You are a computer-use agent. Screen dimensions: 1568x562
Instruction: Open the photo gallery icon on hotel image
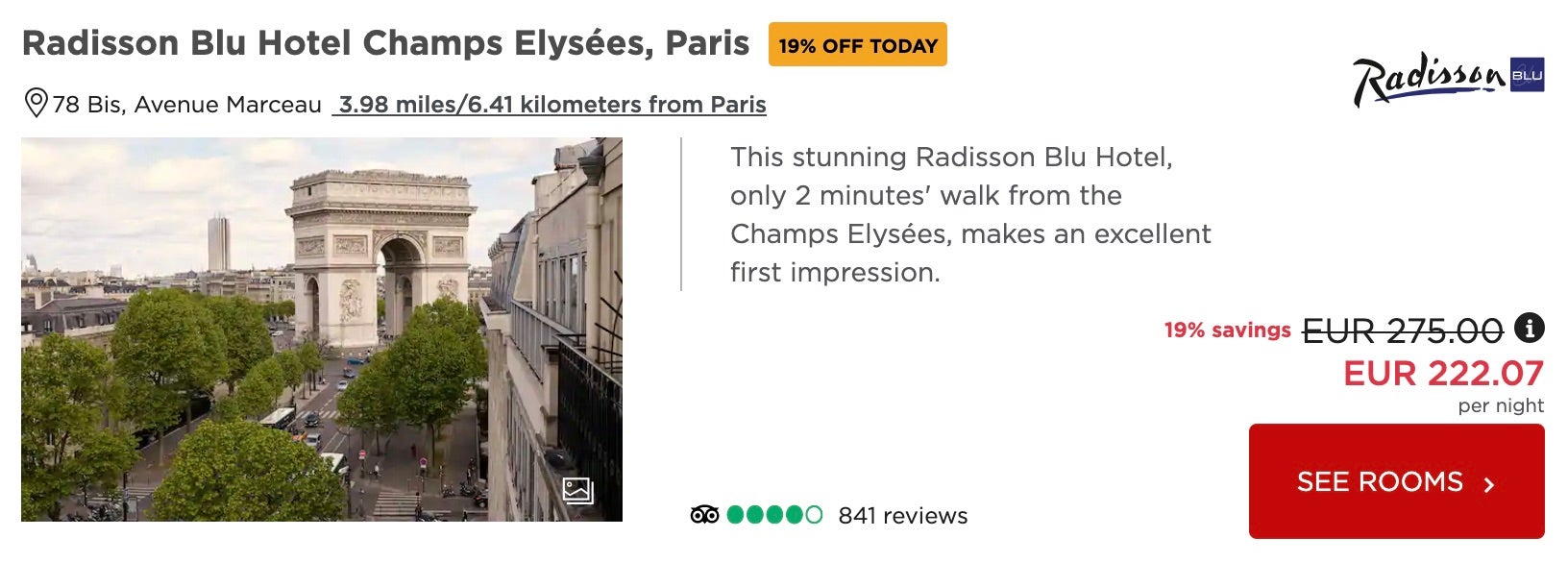coord(577,491)
